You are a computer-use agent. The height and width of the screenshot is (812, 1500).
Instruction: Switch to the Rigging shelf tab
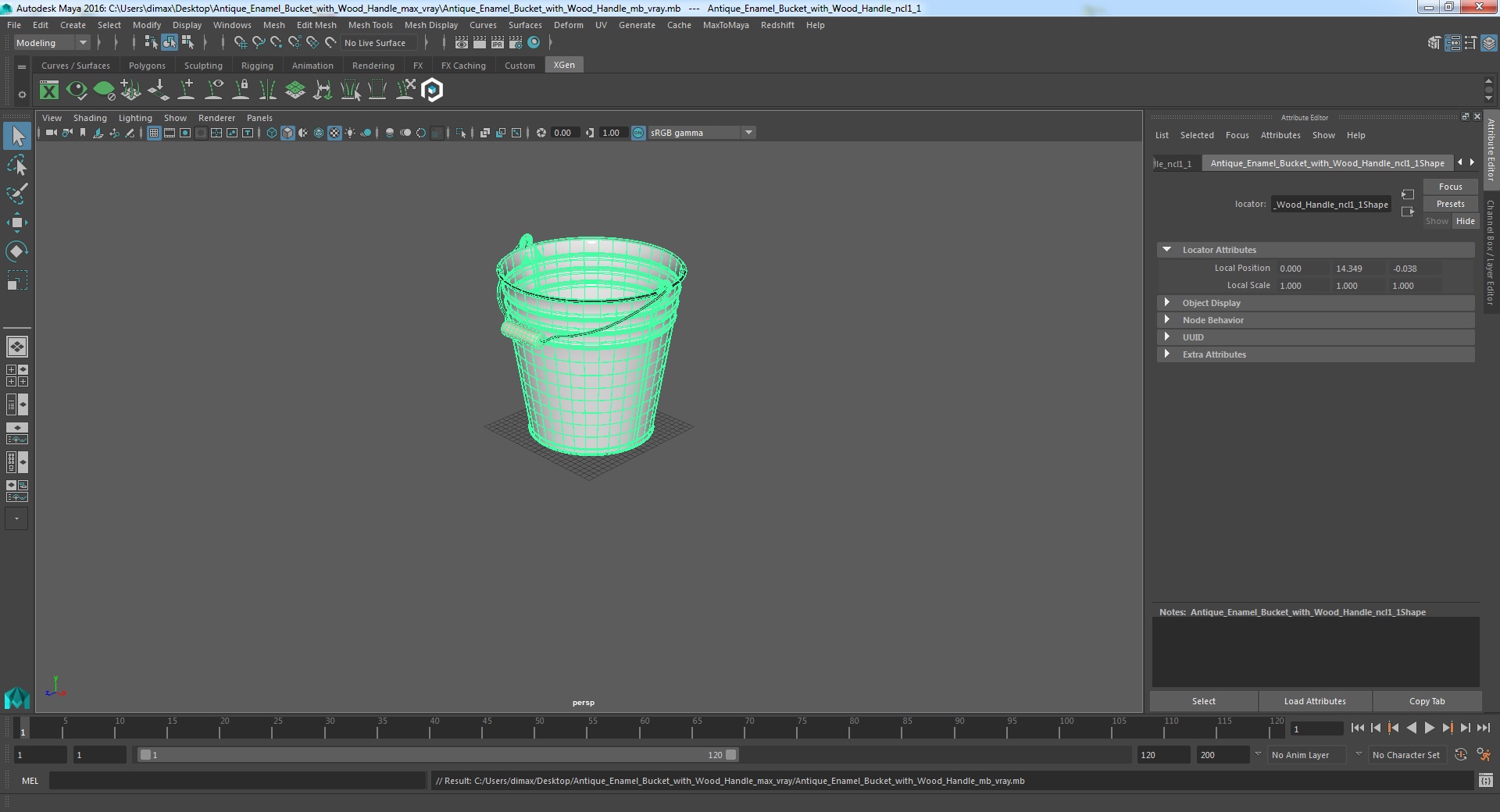[x=257, y=66]
